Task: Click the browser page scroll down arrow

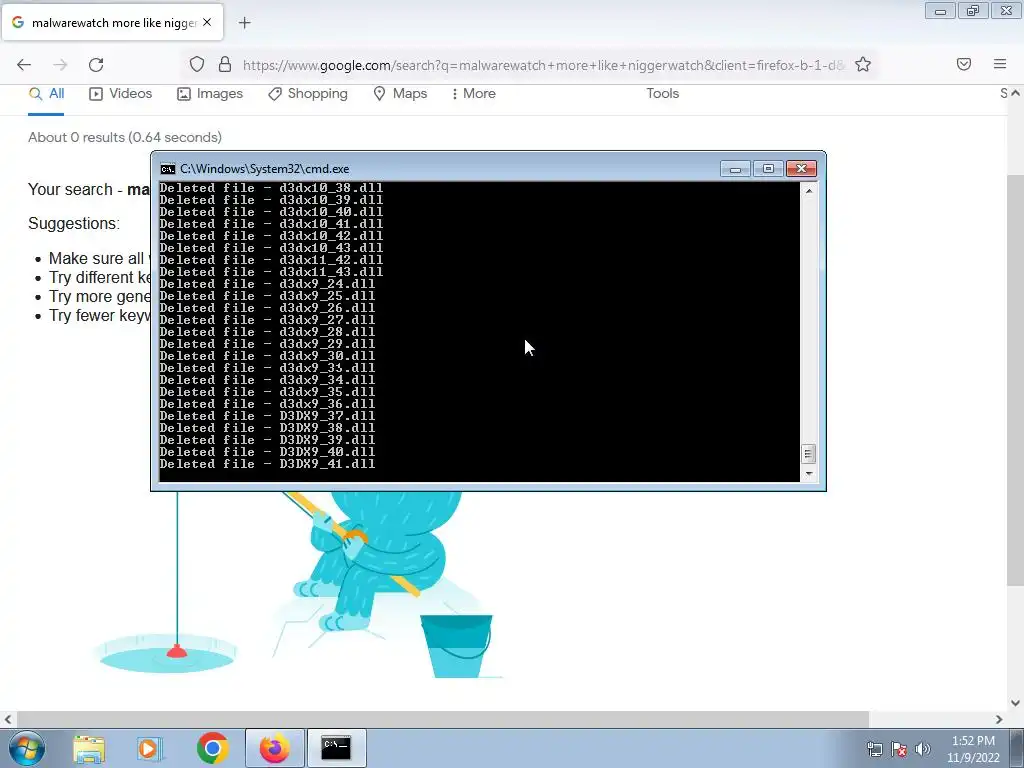Action: 1016,703
